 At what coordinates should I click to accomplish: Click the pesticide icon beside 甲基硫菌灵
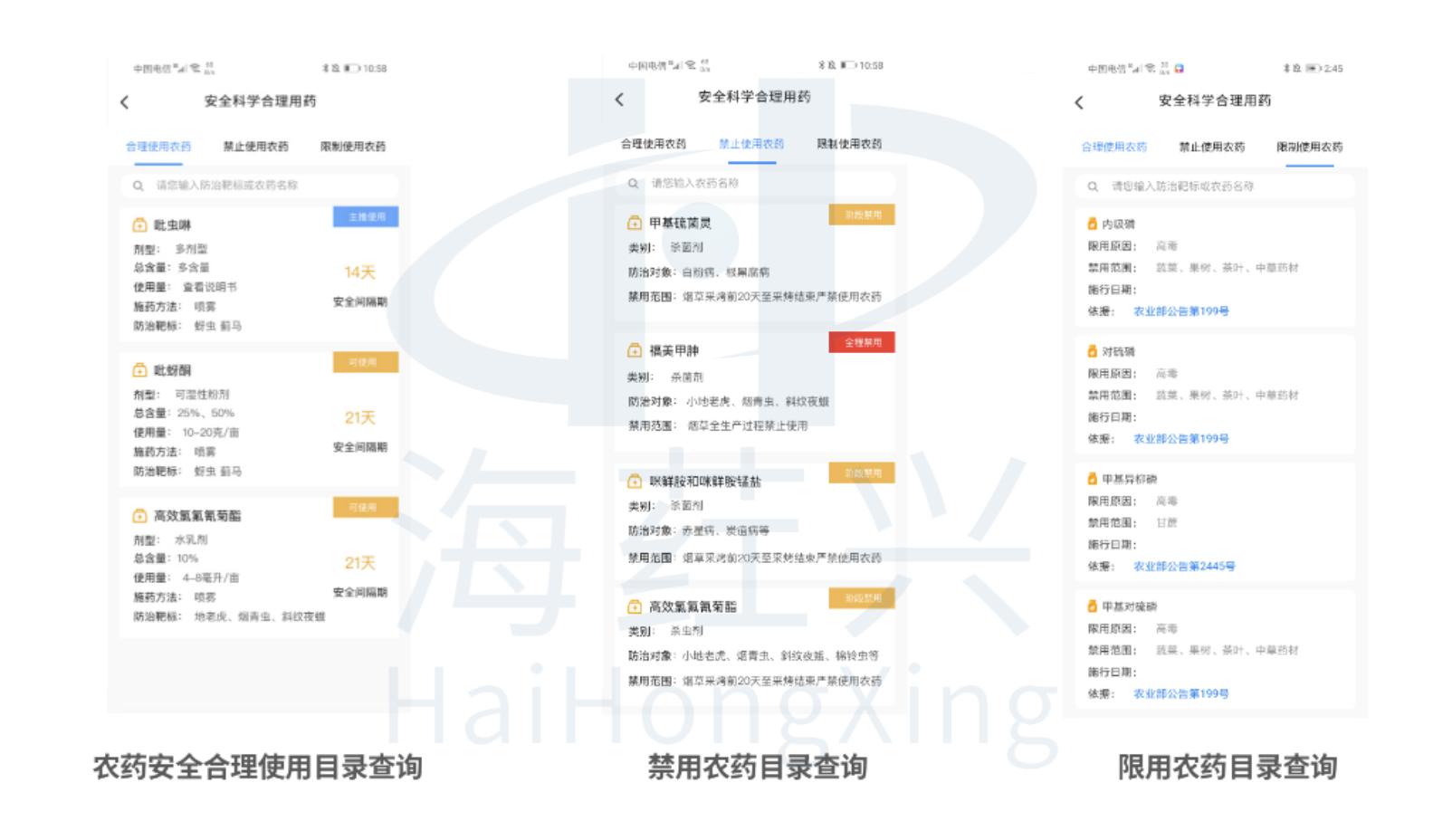(x=635, y=223)
